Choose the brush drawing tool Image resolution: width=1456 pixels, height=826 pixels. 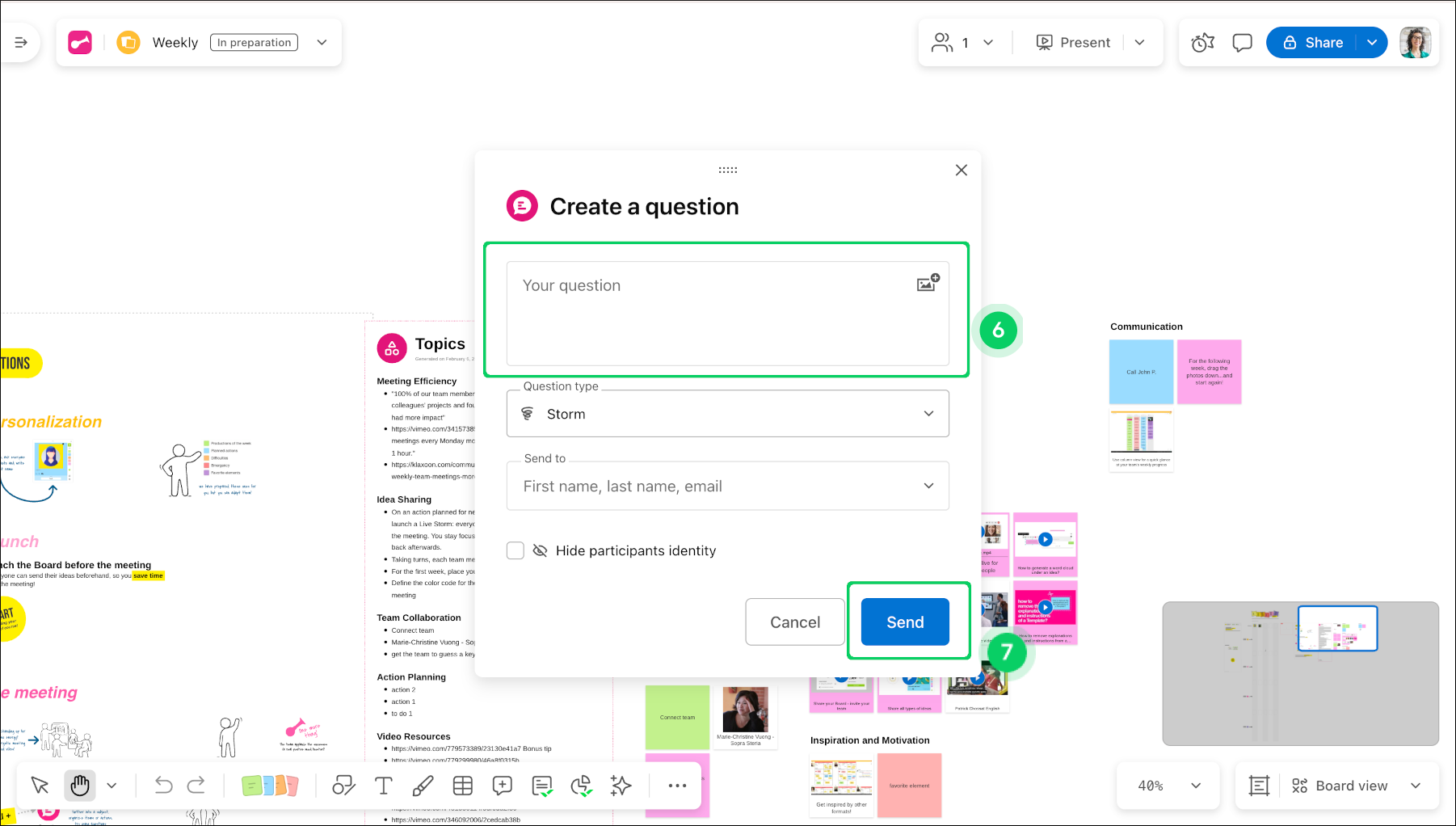tap(423, 786)
